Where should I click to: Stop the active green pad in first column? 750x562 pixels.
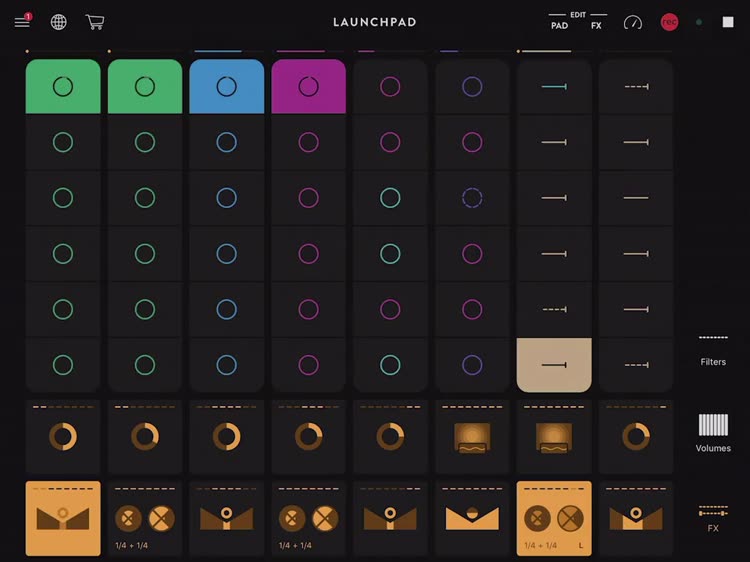[x=63, y=87]
